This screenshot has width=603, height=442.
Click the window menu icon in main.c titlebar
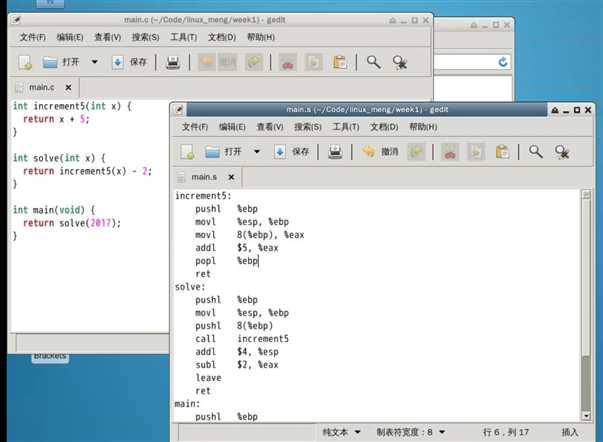click(x=16, y=20)
